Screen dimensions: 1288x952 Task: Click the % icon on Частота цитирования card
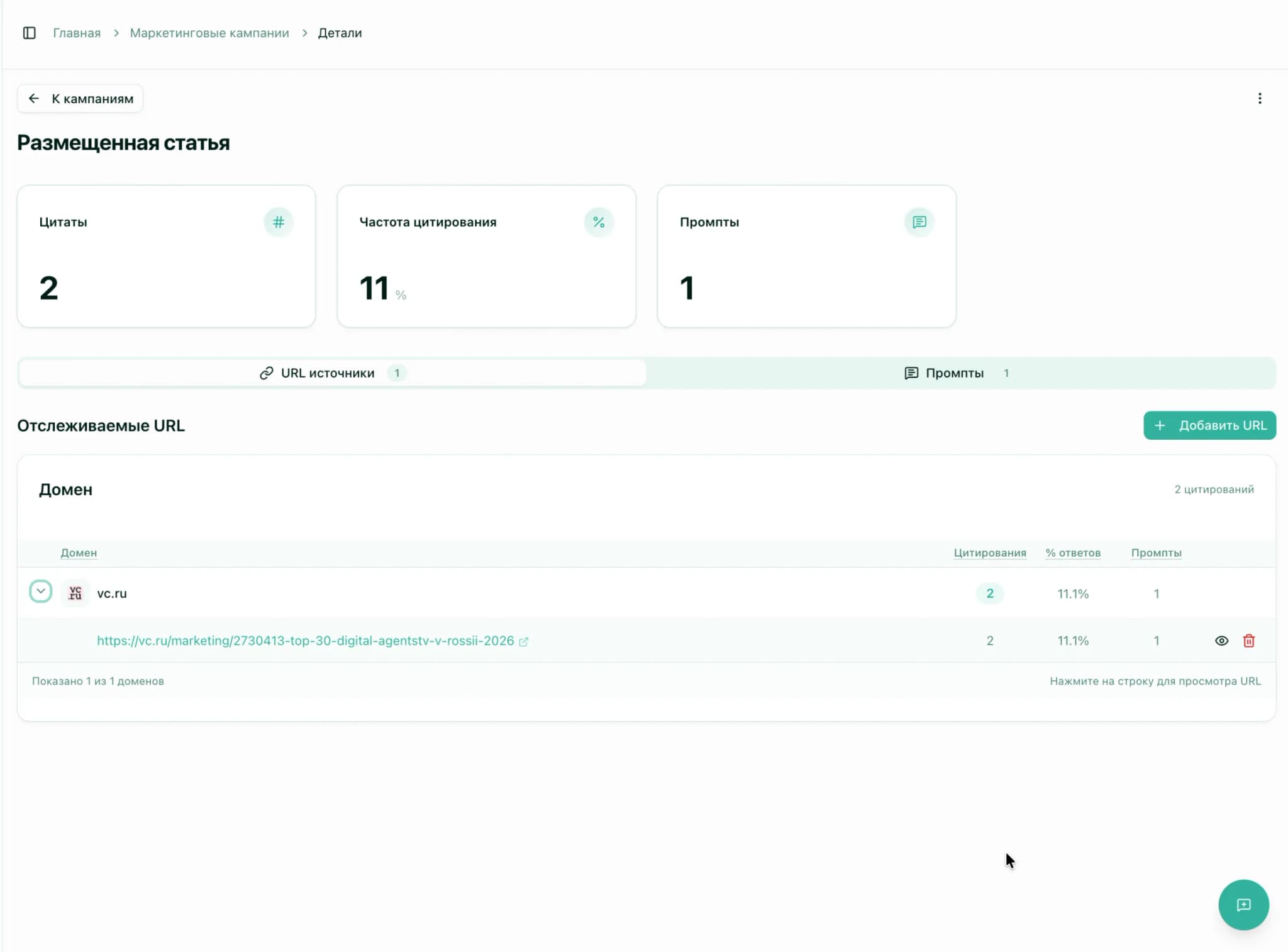599,221
